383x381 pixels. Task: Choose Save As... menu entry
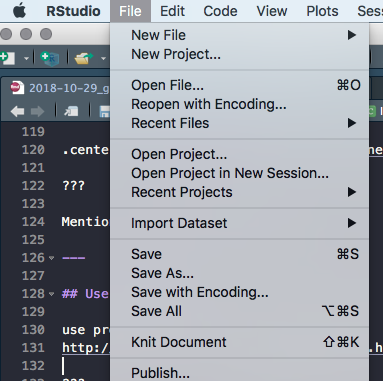(x=239, y=273)
